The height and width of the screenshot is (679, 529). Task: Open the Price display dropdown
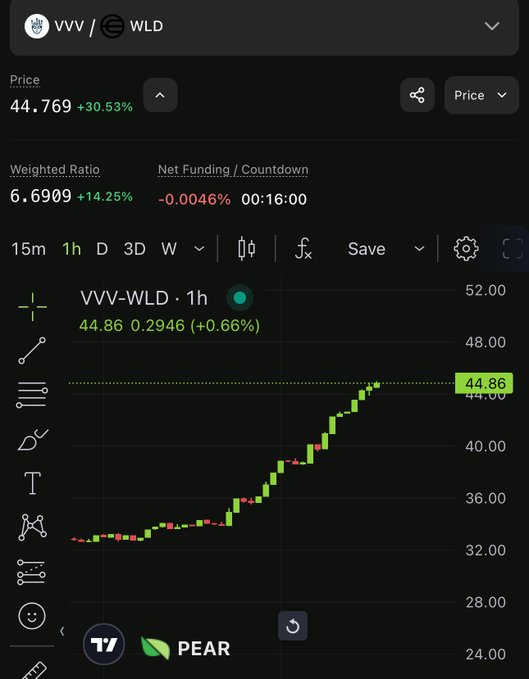481,95
